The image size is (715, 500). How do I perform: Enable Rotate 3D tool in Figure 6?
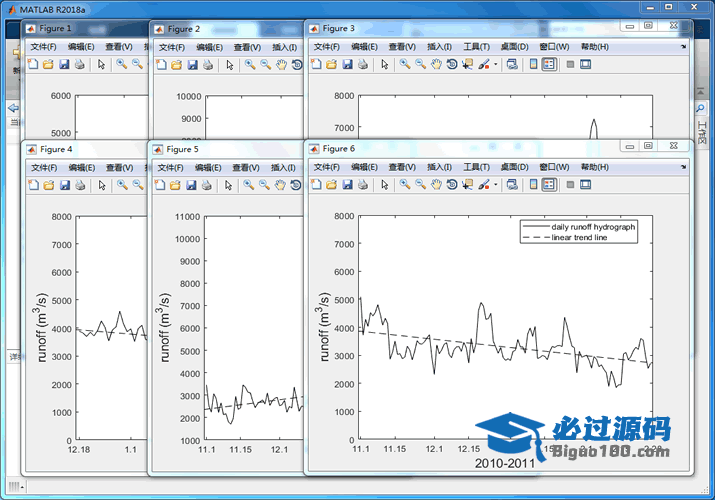click(x=452, y=185)
